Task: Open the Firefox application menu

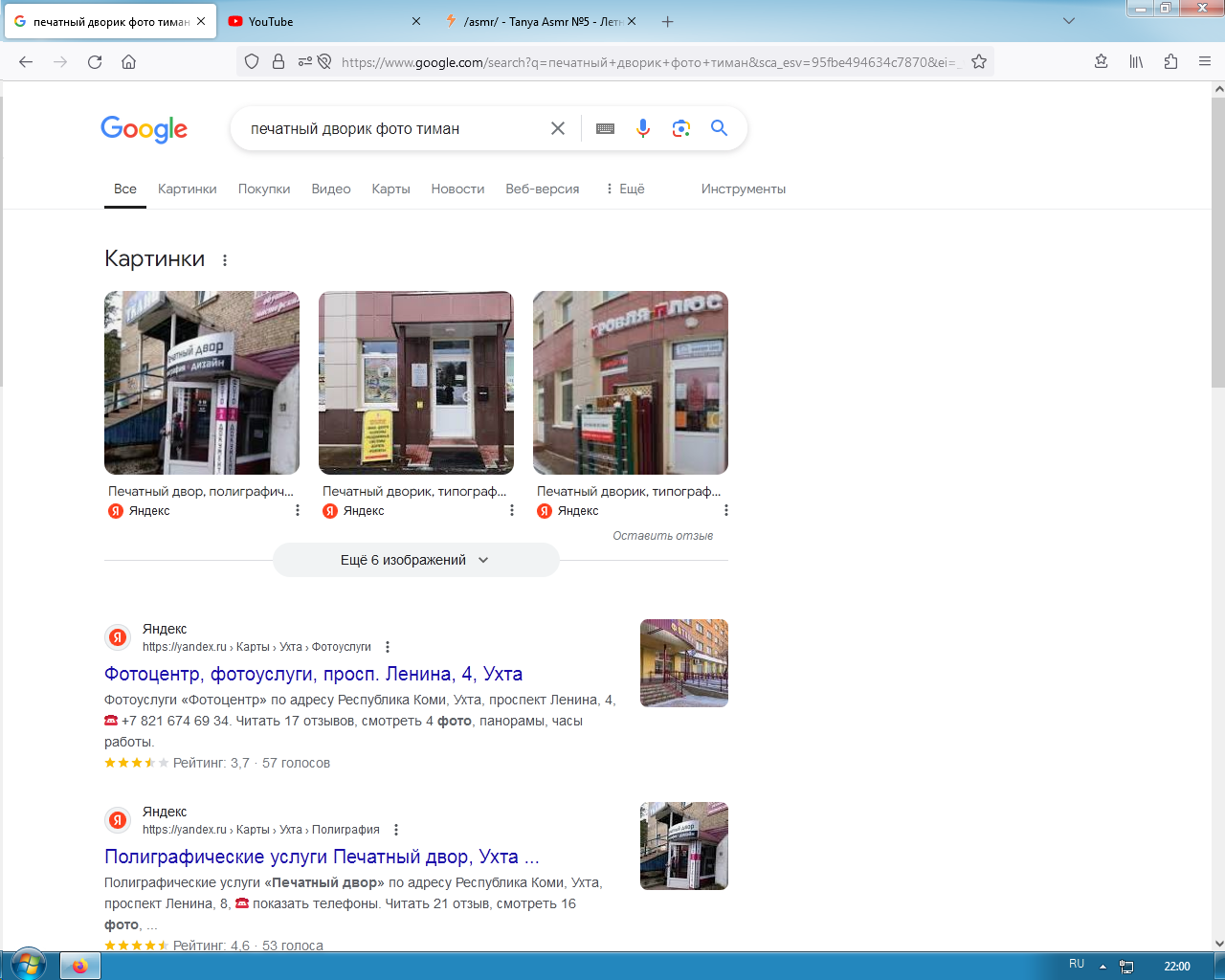Action: (x=1205, y=62)
